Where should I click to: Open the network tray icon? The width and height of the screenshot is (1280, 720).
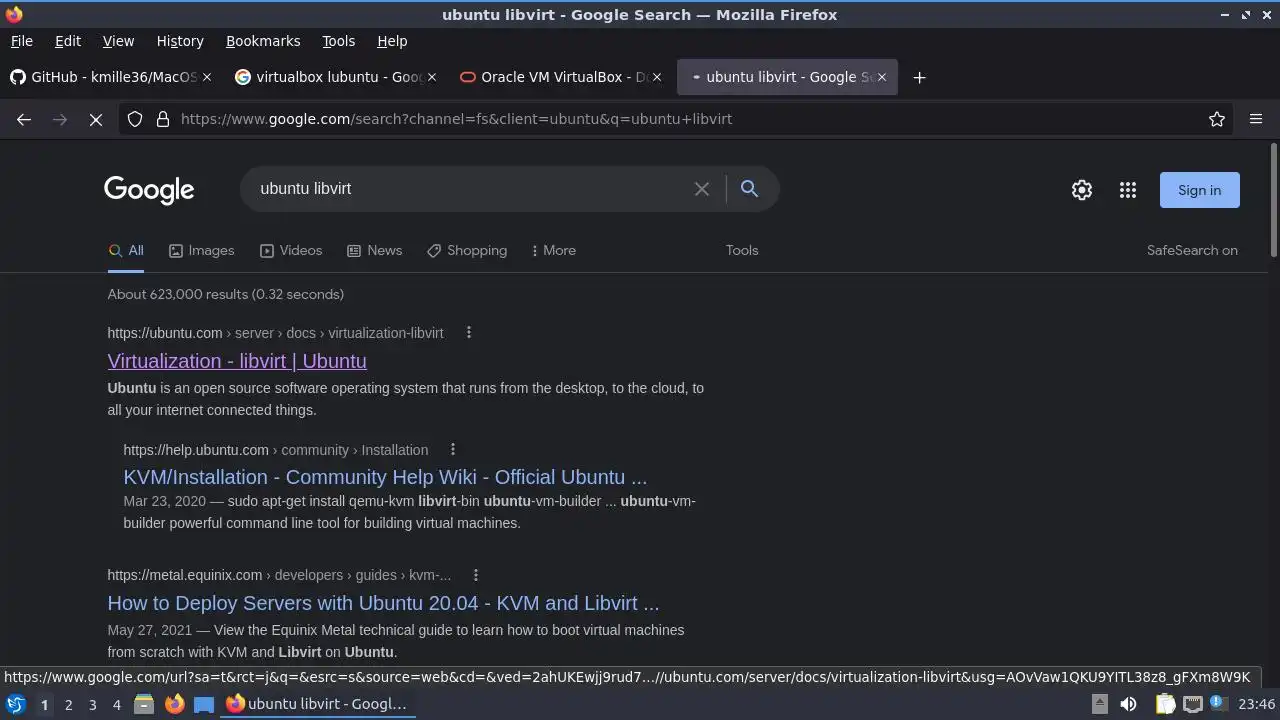(x=1192, y=704)
